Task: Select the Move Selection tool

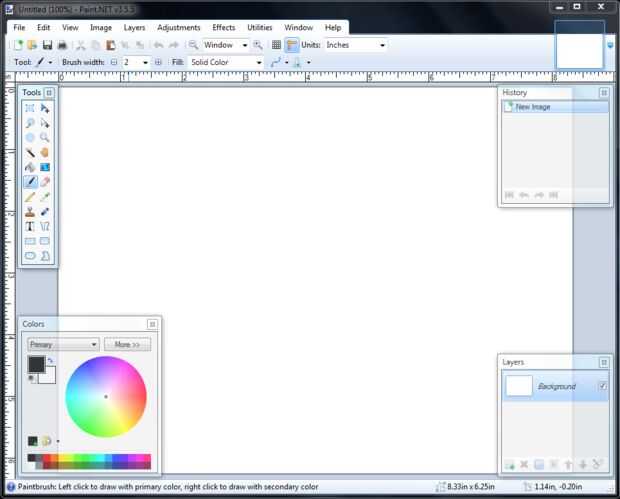Action: coord(45,123)
